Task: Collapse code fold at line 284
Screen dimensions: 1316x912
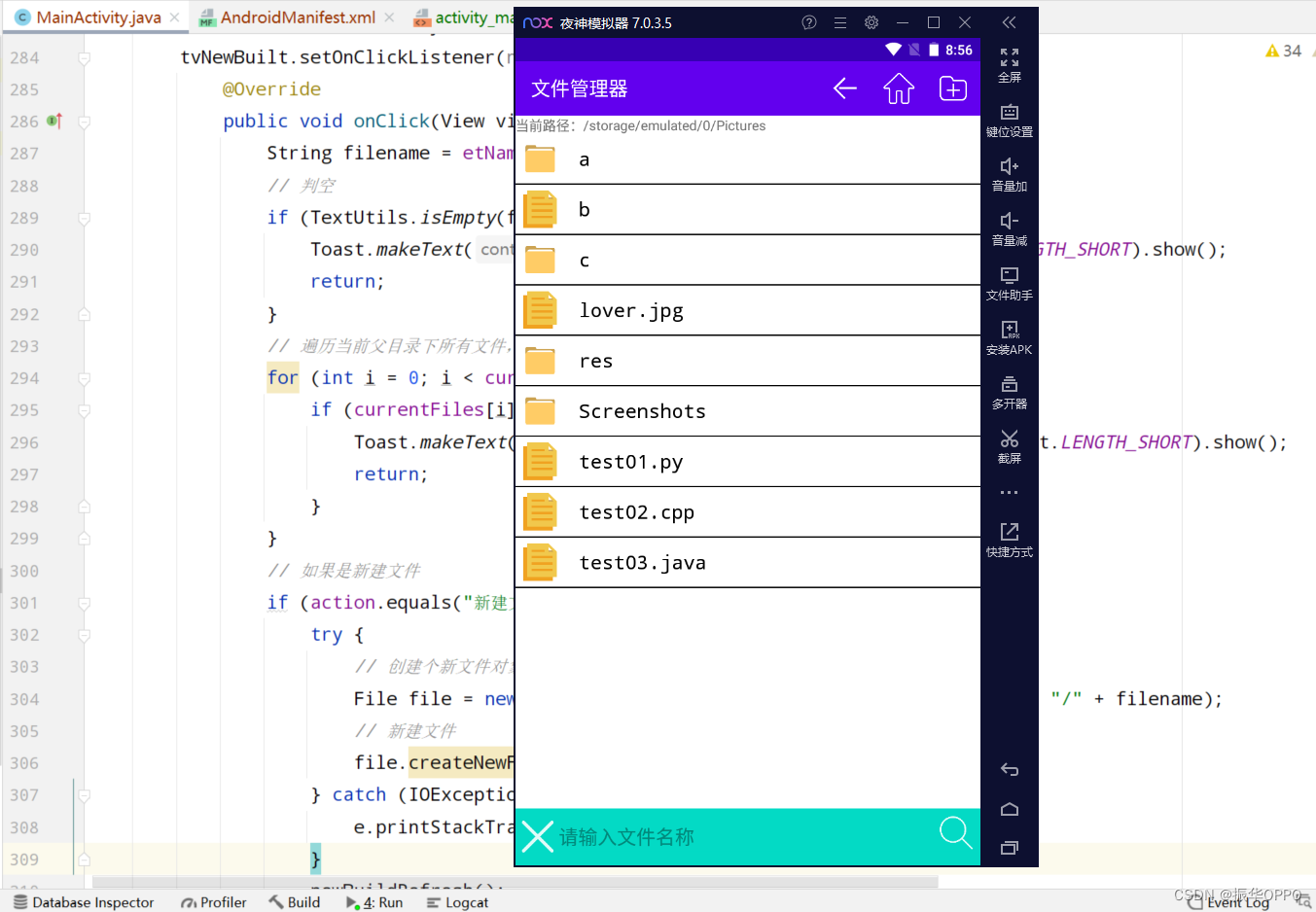Action: point(85,58)
